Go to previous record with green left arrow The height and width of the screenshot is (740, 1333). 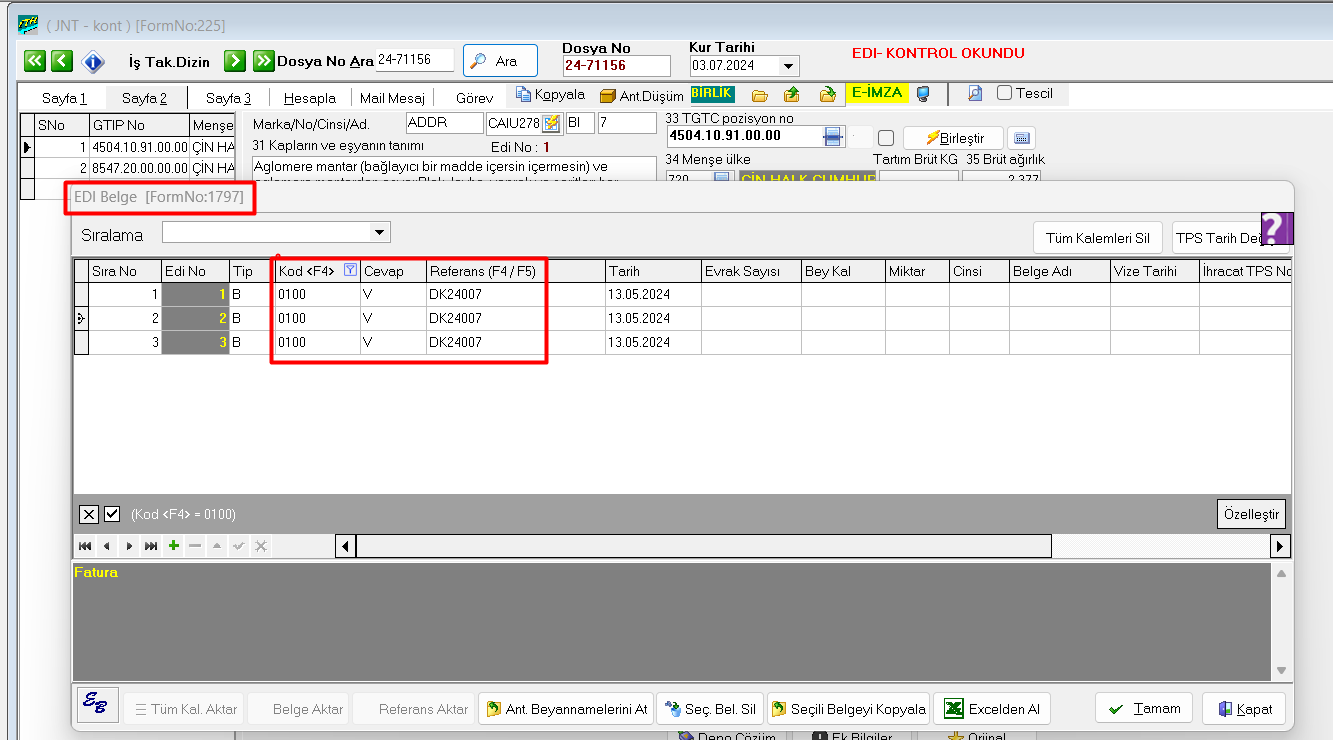tap(62, 61)
